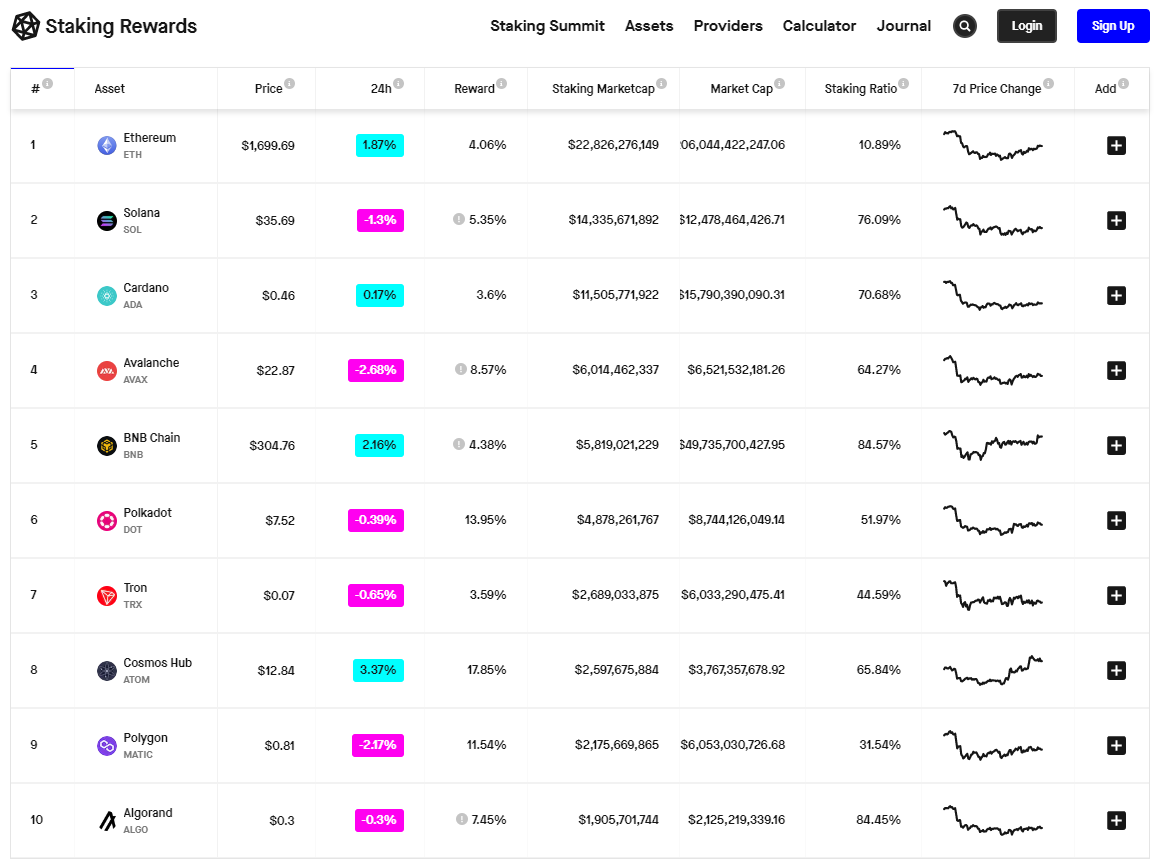The width and height of the screenshot is (1159, 861).
Task: Click the info icon beside Solana's reward
Action: pyautogui.click(x=459, y=219)
